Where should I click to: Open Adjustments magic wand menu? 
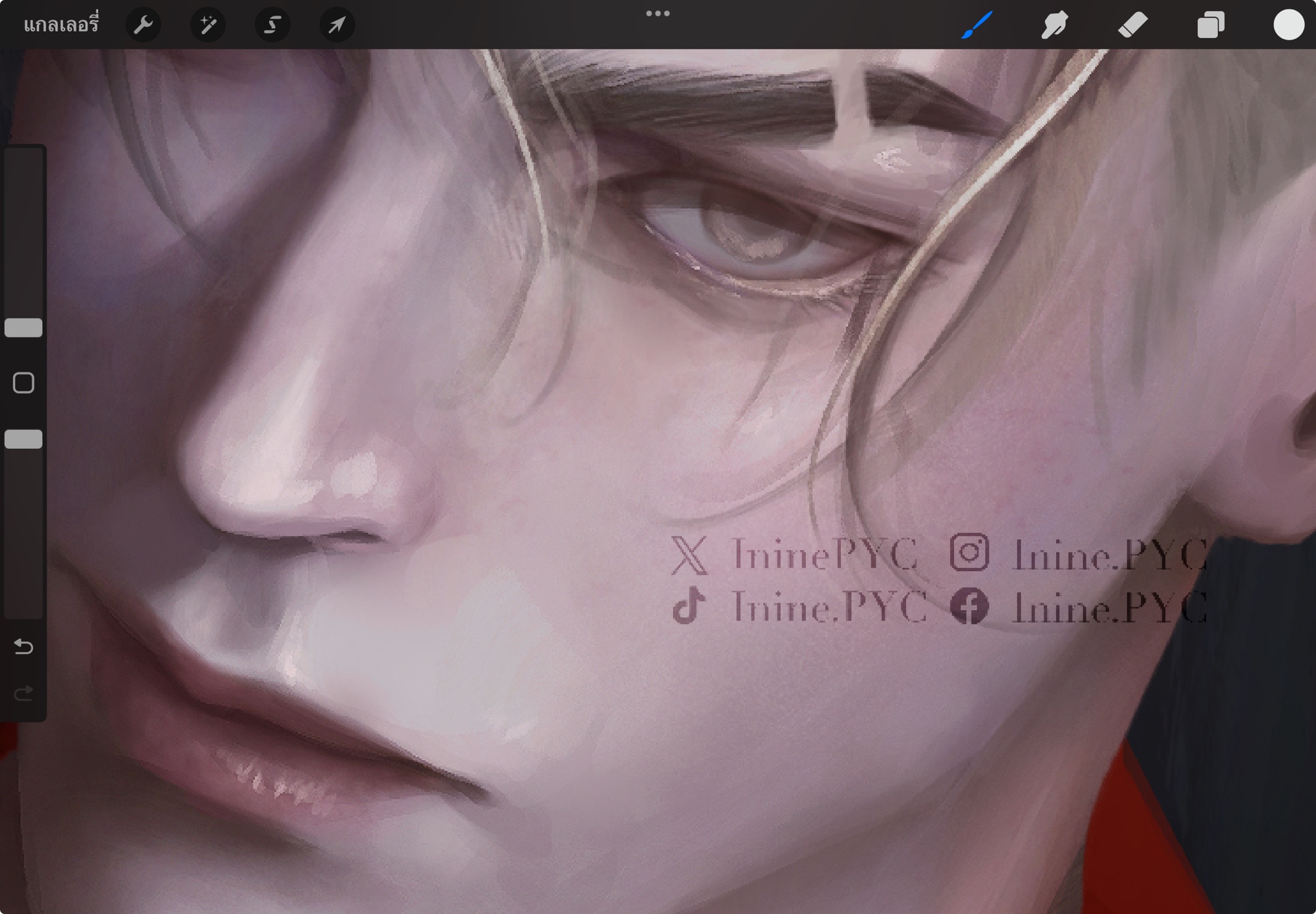pos(208,25)
